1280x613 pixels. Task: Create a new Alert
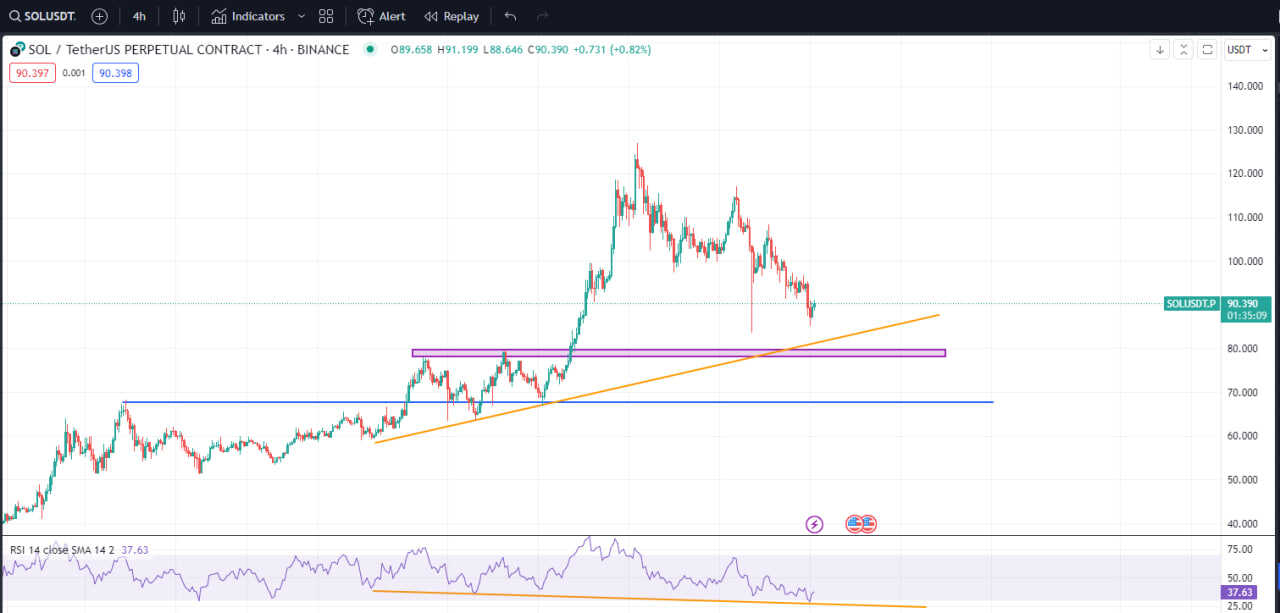[382, 16]
